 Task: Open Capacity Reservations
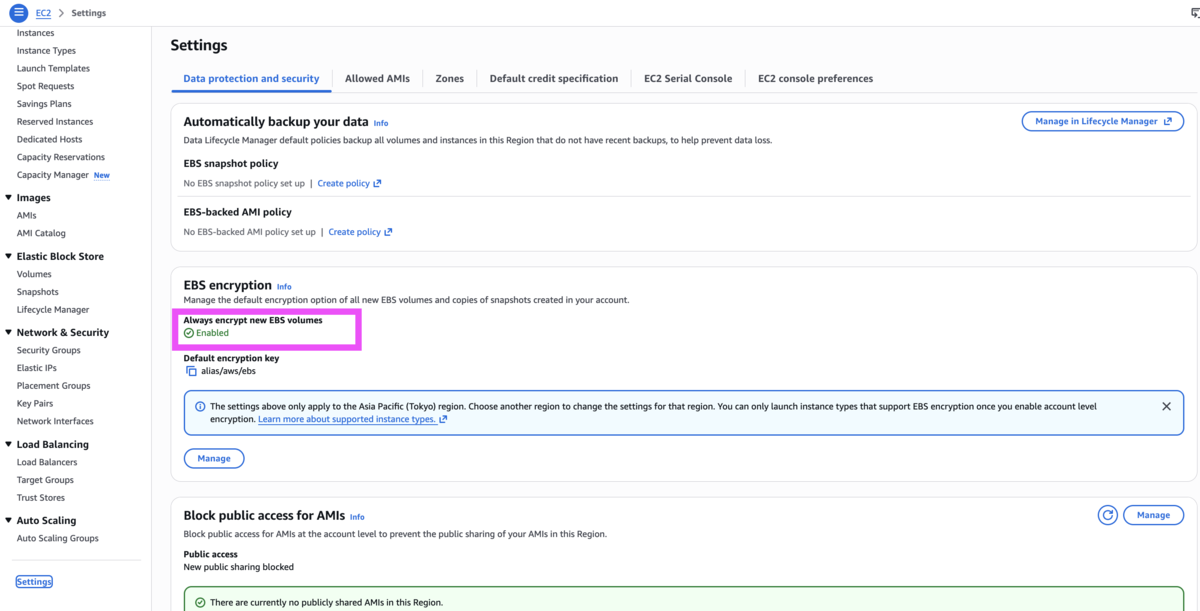click(60, 157)
